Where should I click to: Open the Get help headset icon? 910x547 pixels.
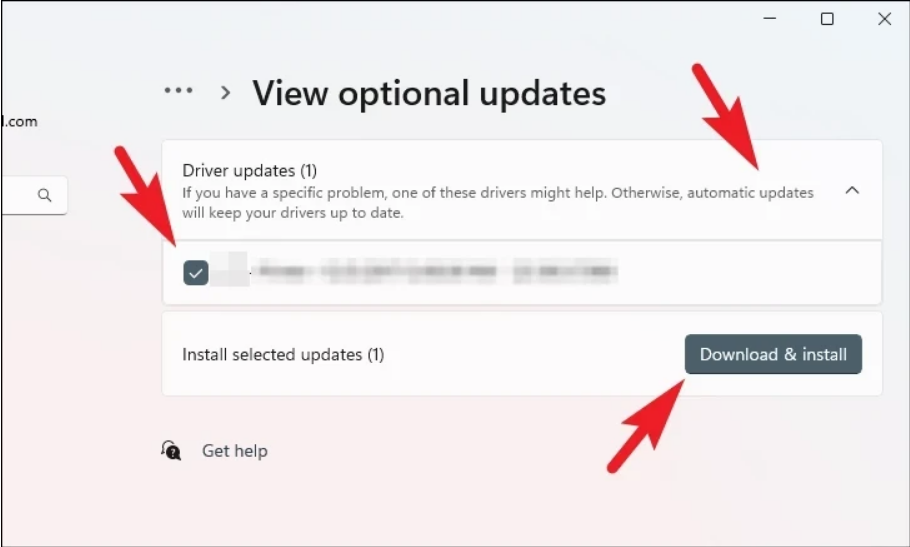point(171,451)
